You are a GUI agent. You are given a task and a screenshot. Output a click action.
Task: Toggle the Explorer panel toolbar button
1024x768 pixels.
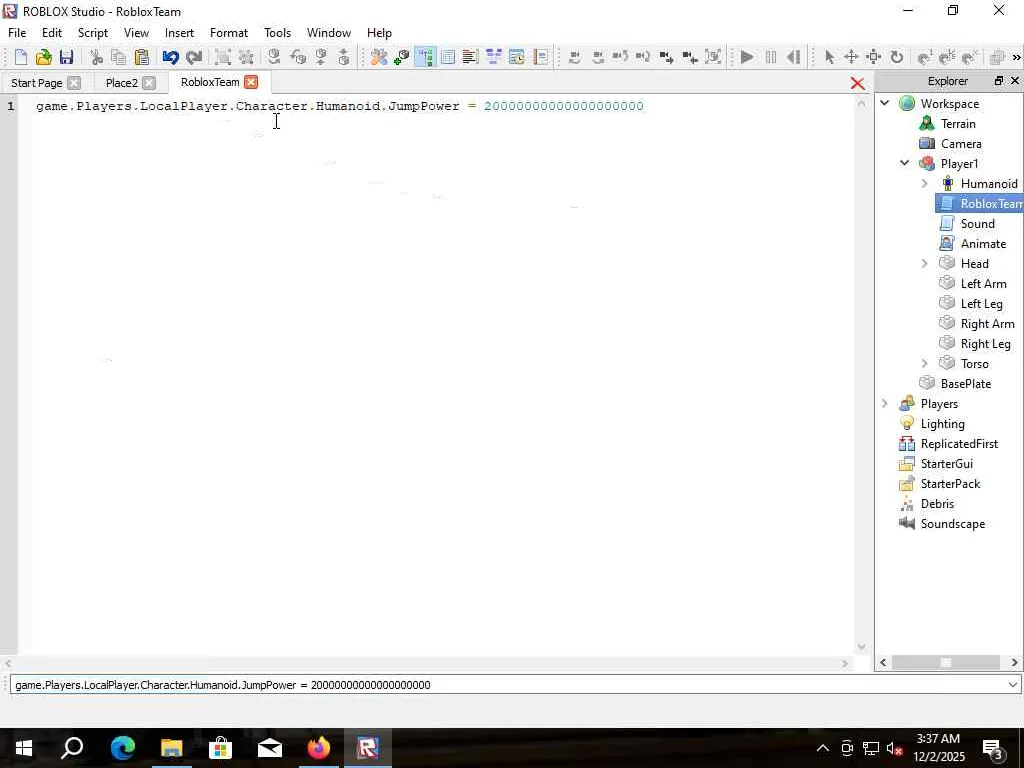[424, 57]
